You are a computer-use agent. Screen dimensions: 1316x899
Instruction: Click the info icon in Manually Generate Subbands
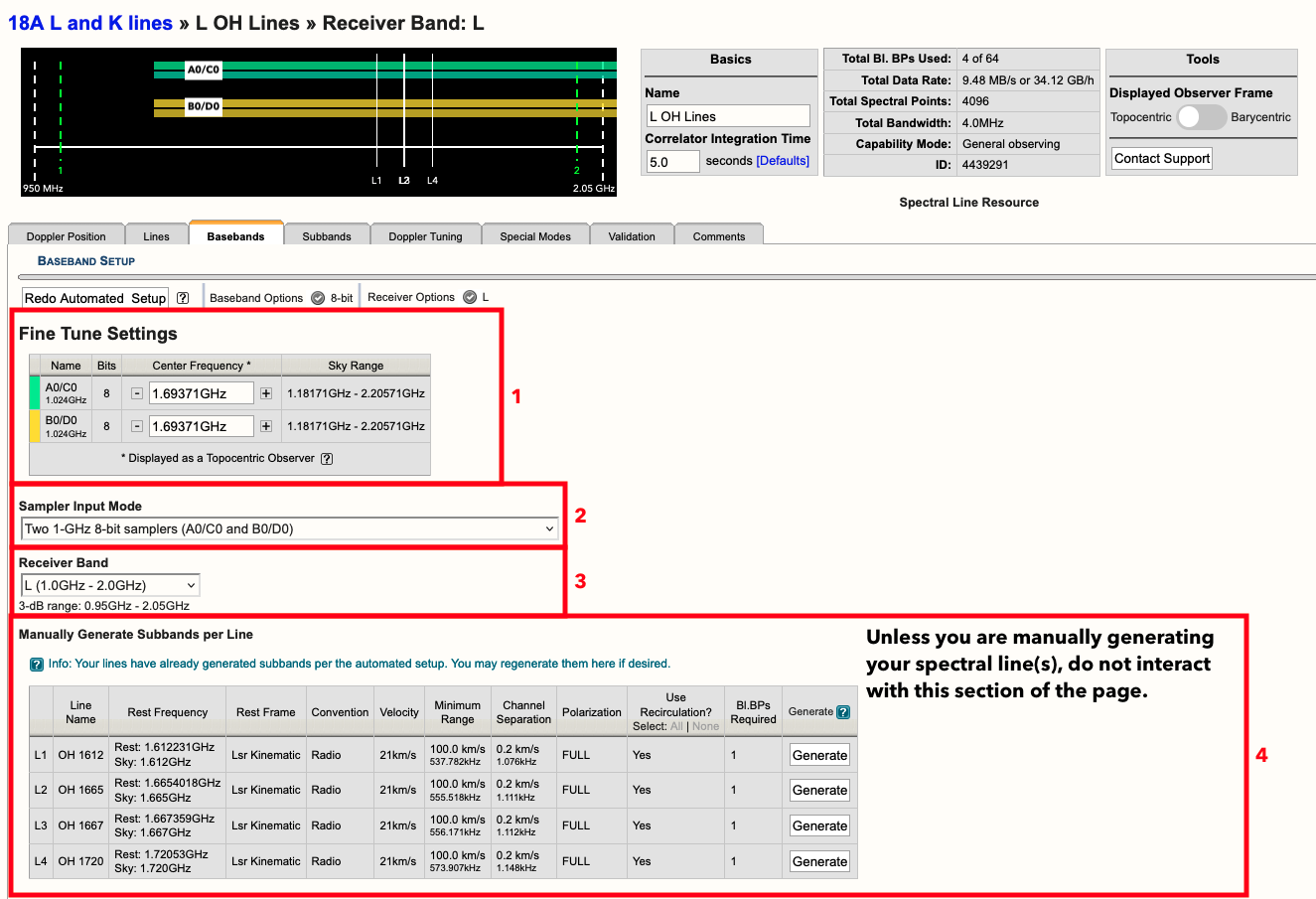(x=37, y=665)
